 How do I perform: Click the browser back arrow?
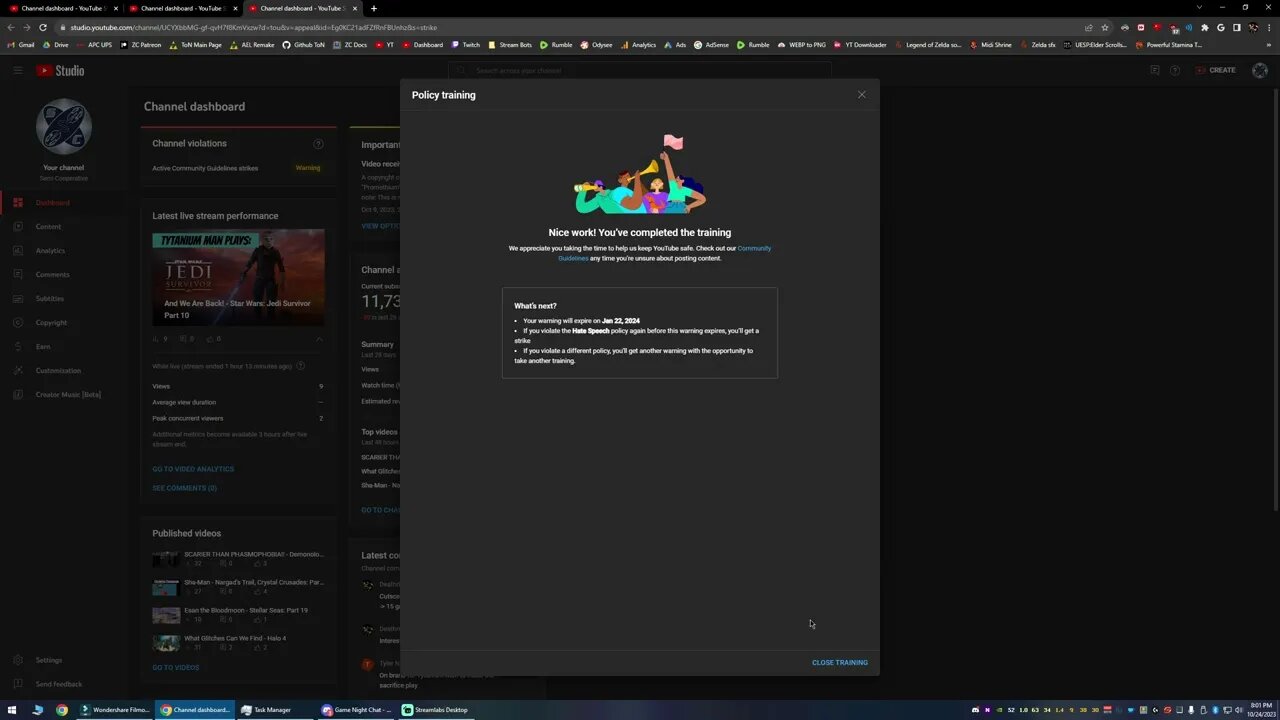coord(11,27)
